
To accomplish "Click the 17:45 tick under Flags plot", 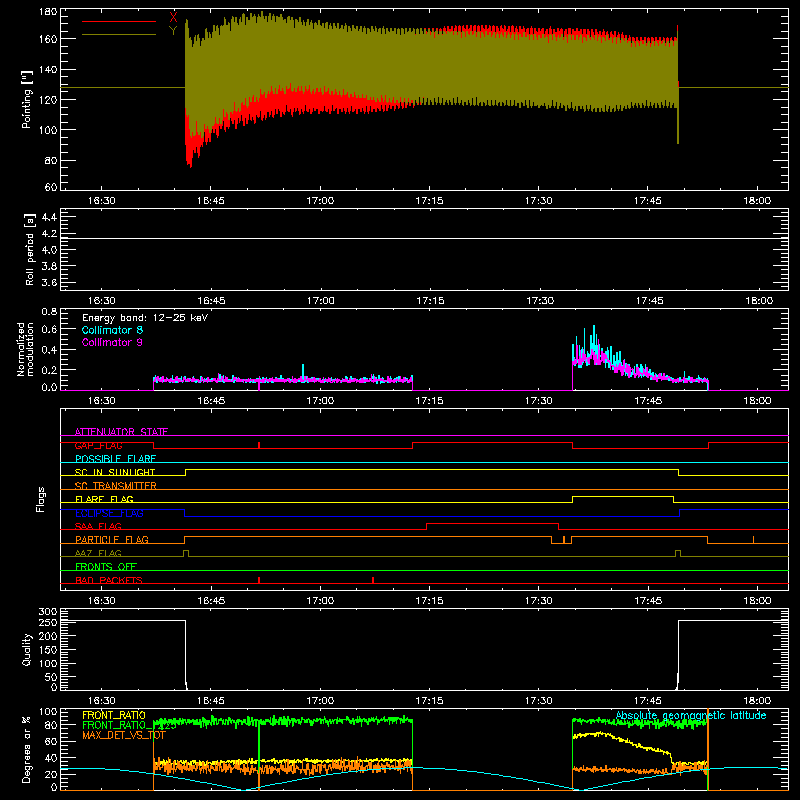I will (x=648, y=601).
